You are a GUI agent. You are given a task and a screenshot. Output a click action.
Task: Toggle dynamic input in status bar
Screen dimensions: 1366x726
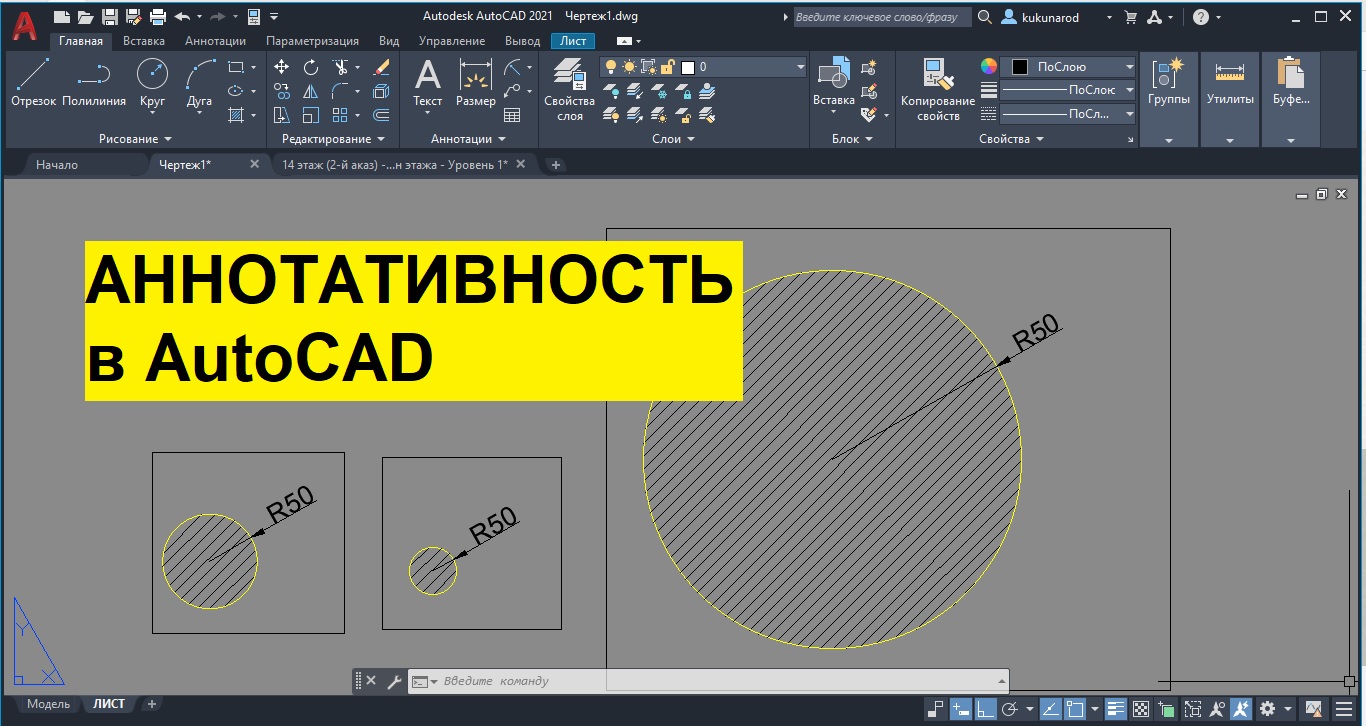click(x=960, y=709)
